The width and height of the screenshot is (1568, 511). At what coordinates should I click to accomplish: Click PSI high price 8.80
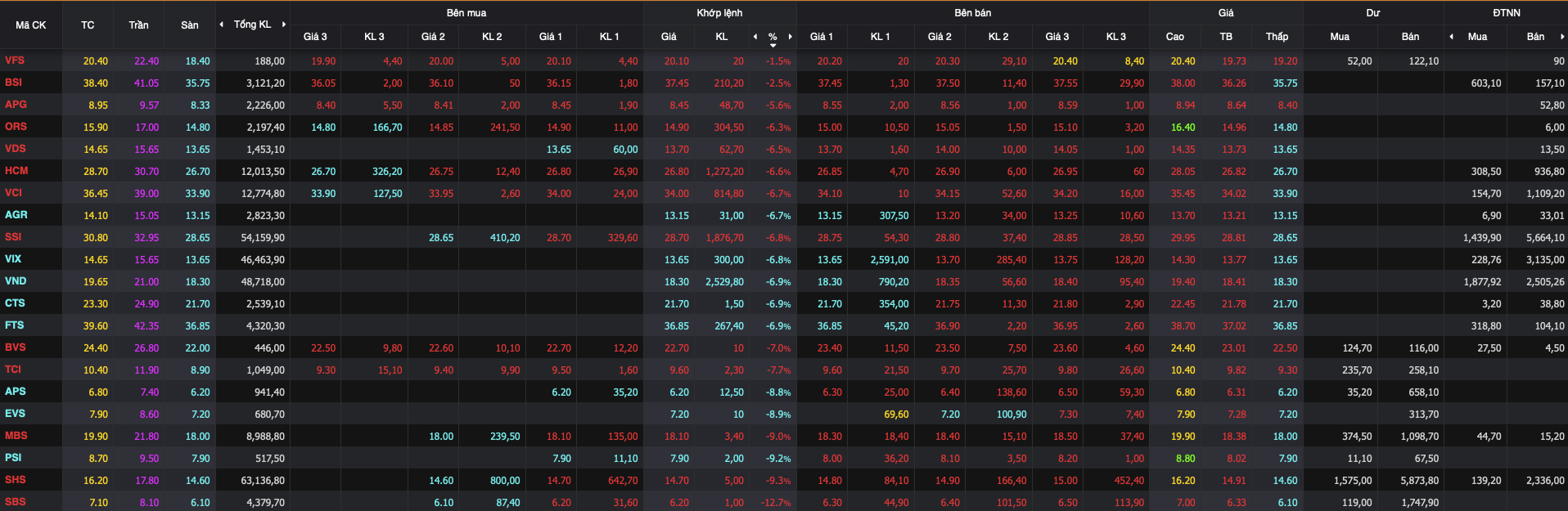click(1186, 459)
